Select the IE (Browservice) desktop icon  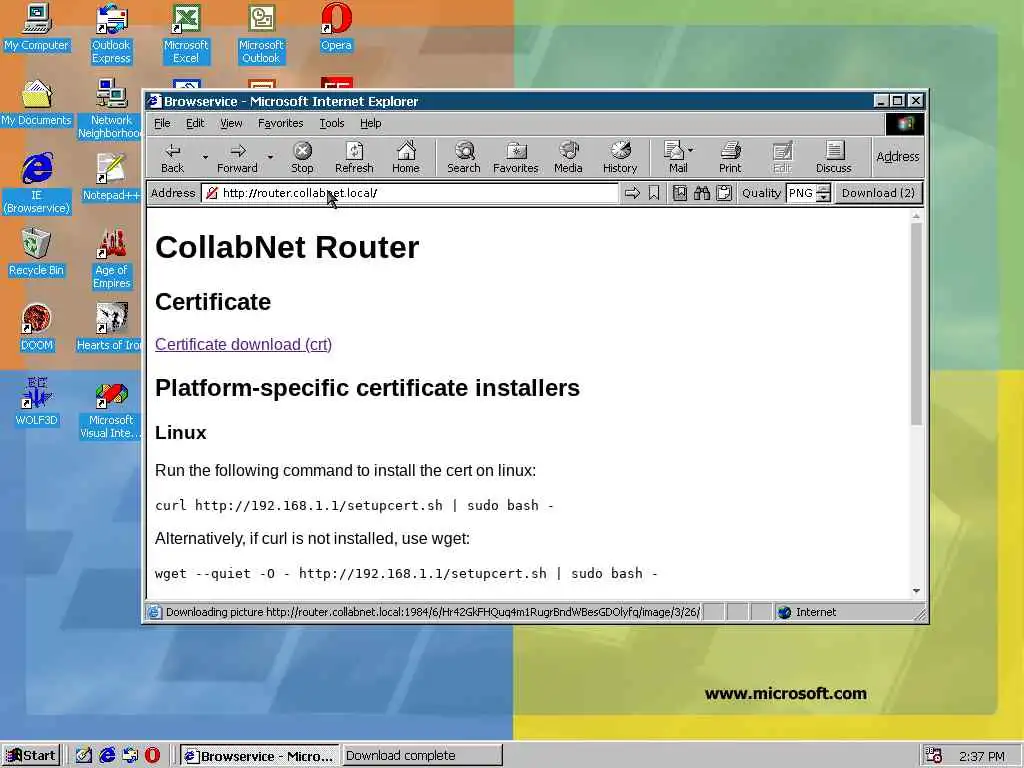pyautogui.click(x=37, y=183)
